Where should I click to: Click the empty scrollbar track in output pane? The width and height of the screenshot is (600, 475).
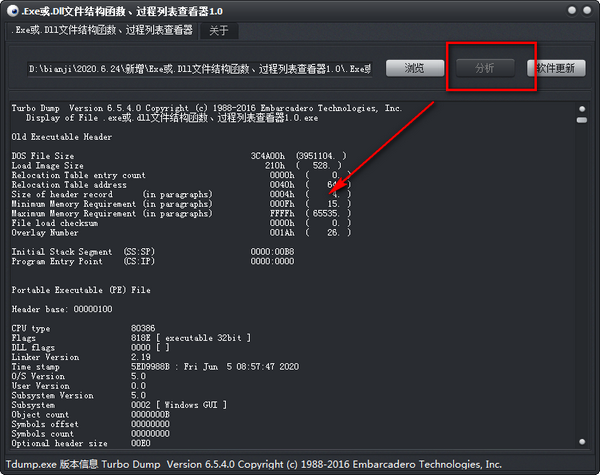pyautogui.click(x=582, y=281)
